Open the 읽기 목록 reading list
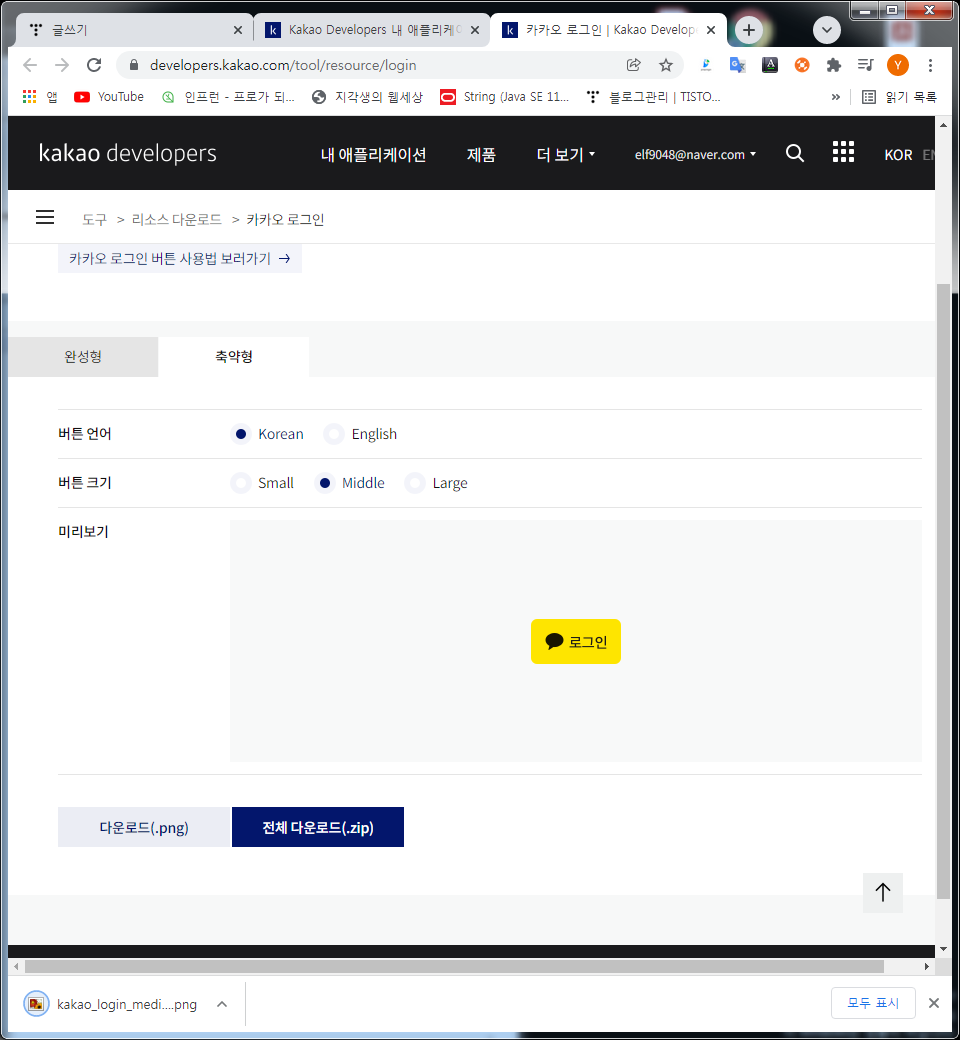The height and width of the screenshot is (1040, 960). (x=899, y=97)
